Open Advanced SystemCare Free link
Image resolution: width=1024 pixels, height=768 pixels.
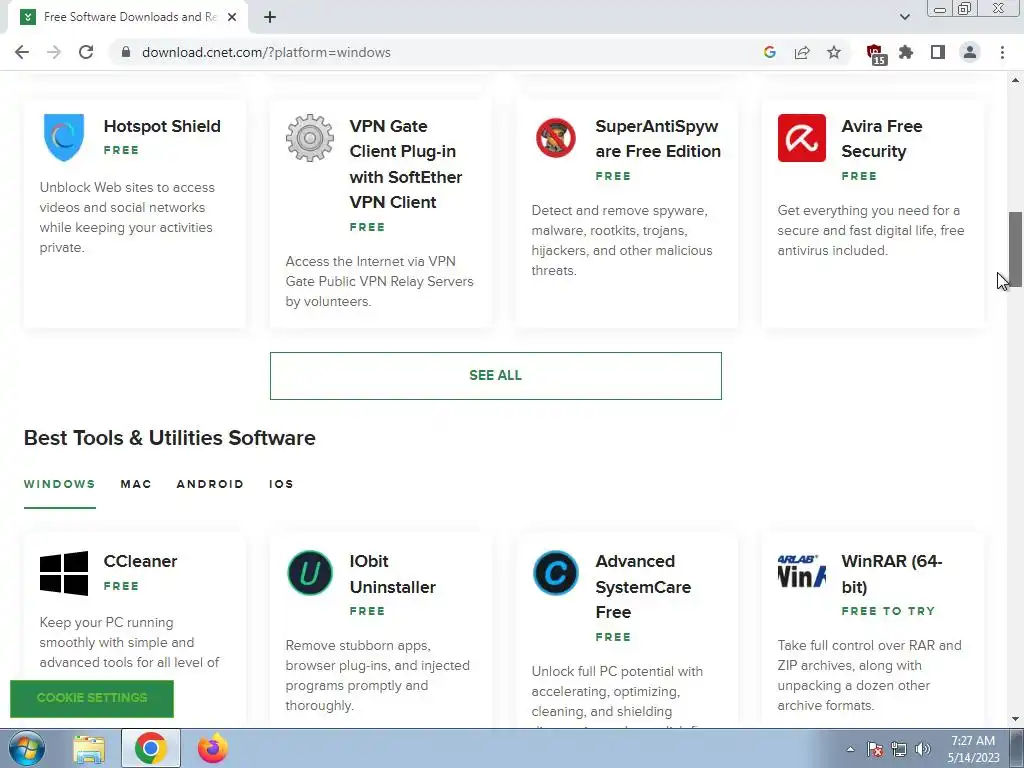tap(643, 586)
